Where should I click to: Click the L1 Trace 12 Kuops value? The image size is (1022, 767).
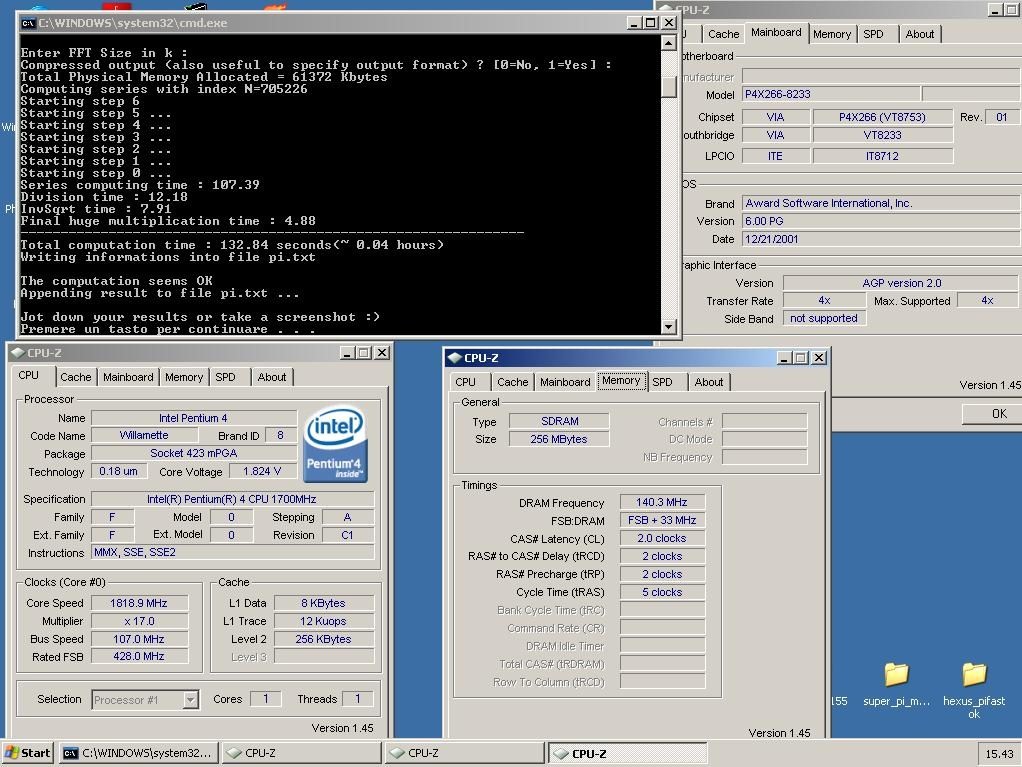(324, 621)
